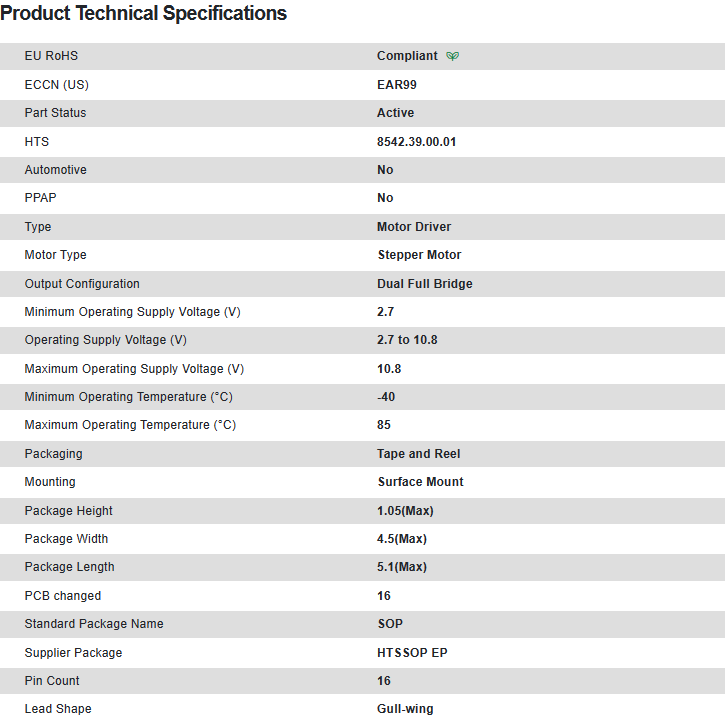
Task: Click the PPAP row label
Action: click(41, 198)
